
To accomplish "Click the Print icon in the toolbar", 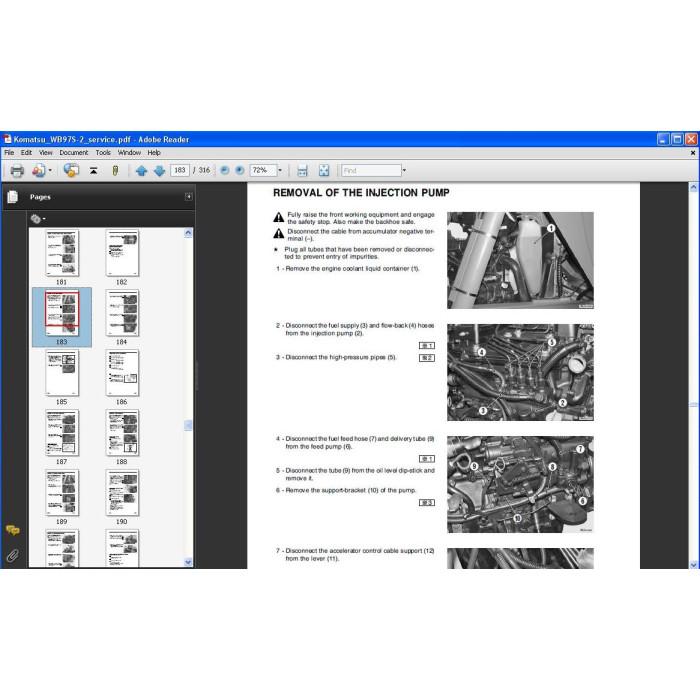I will click(17, 171).
